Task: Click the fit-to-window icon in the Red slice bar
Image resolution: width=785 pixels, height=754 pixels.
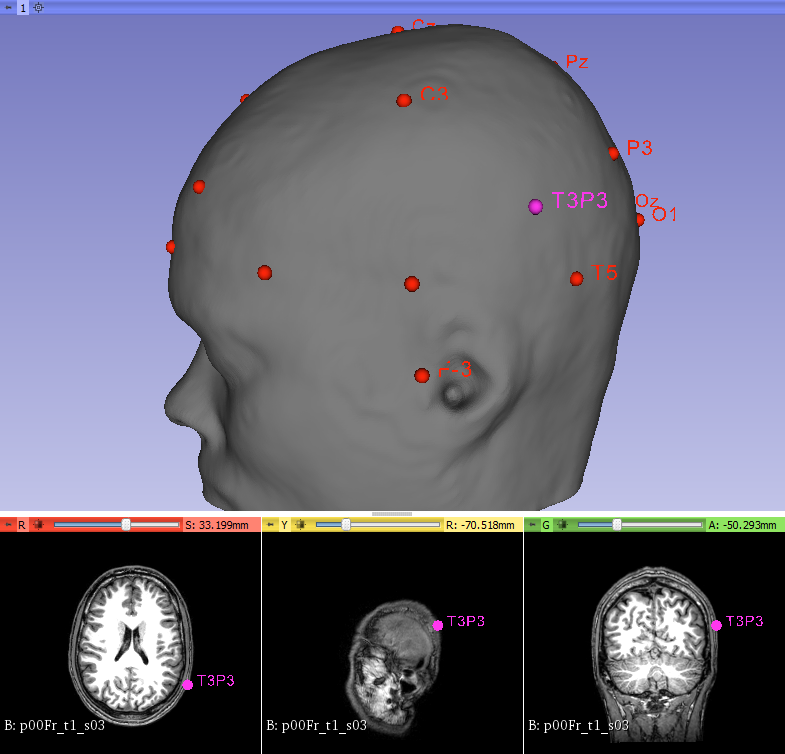Action: [39, 524]
